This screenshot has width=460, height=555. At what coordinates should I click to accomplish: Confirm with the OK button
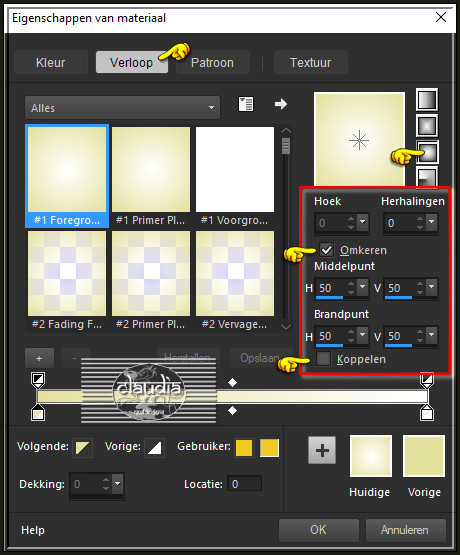click(x=318, y=530)
